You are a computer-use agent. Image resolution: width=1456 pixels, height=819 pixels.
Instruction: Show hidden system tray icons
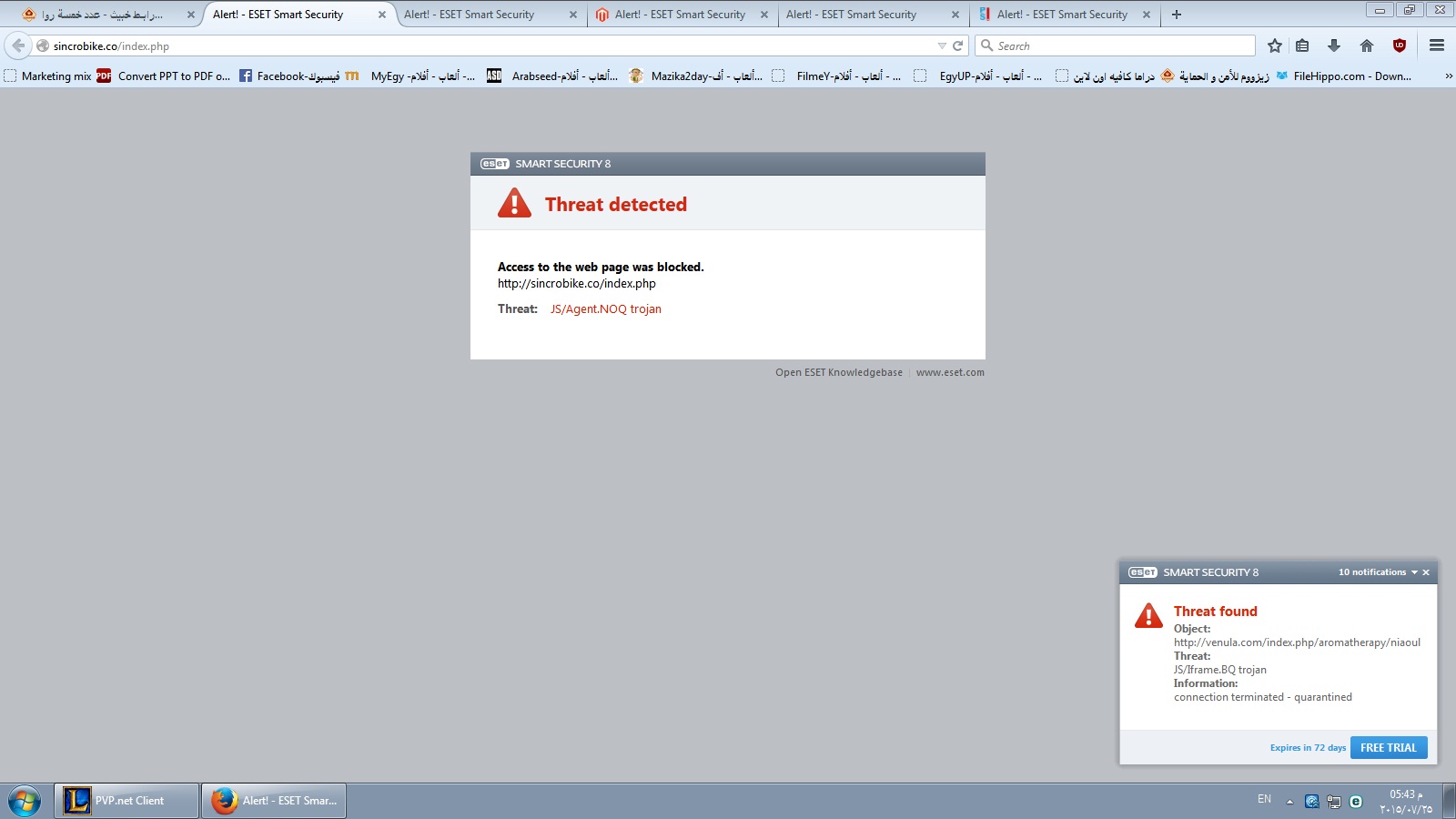point(1289,802)
